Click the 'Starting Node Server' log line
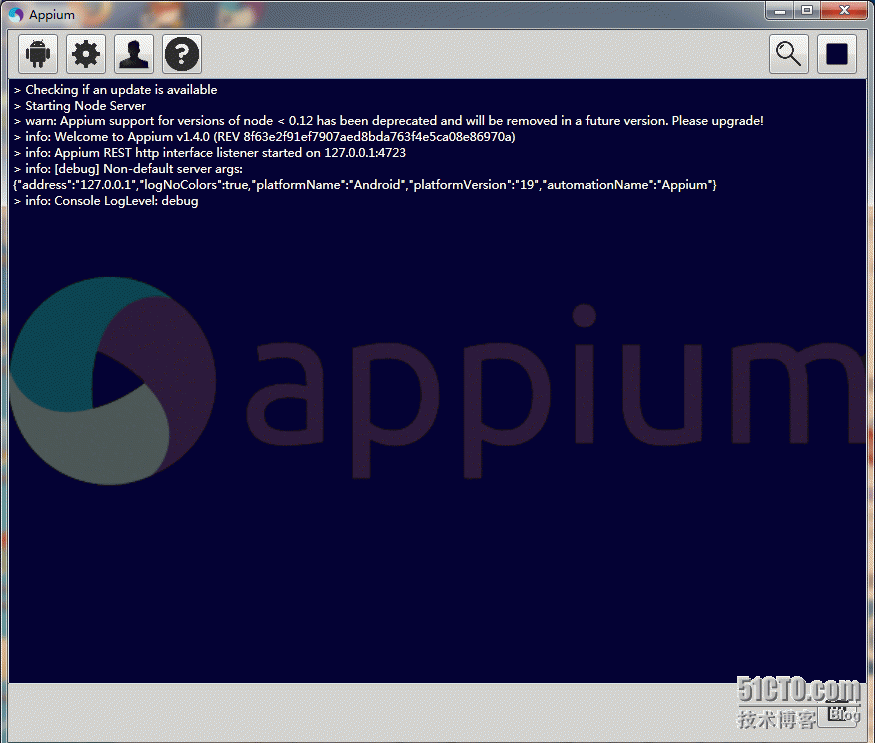Screen dimensions: 875x743 tap(80, 106)
